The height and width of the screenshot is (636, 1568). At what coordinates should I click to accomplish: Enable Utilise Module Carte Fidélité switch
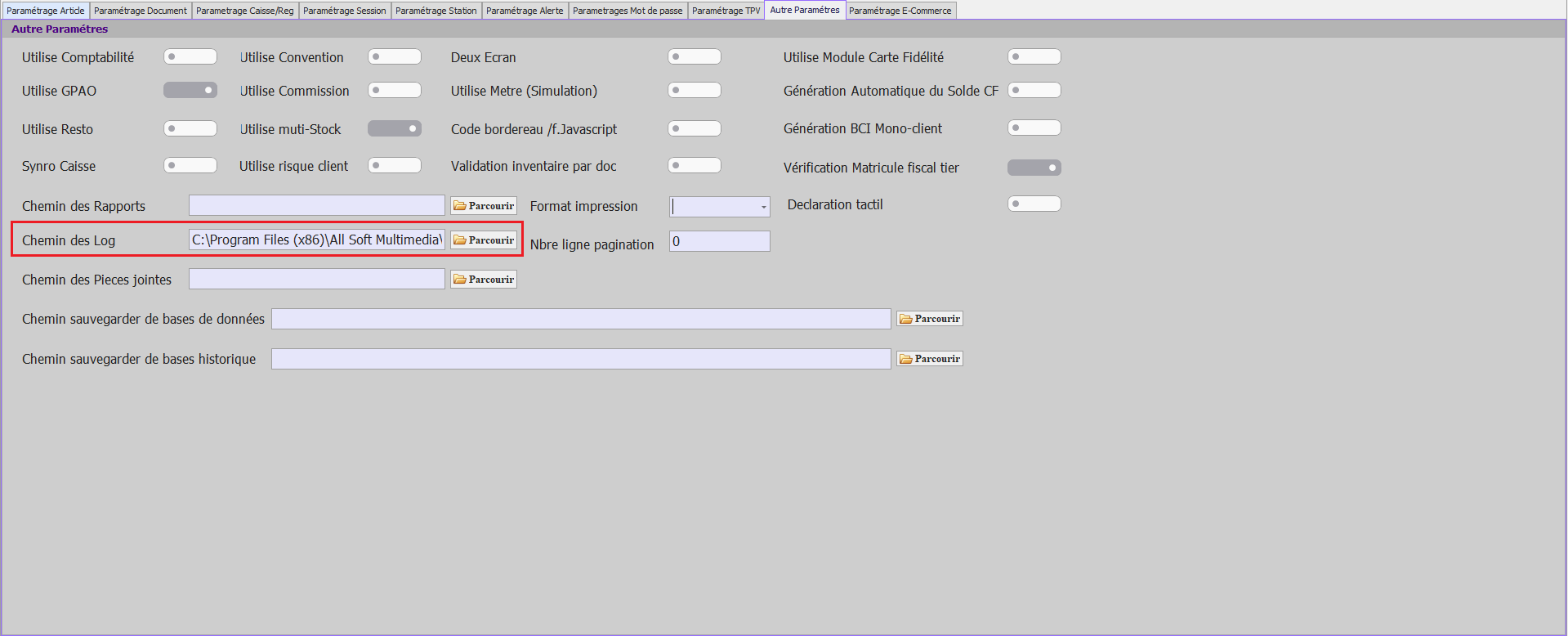pos(1034,56)
